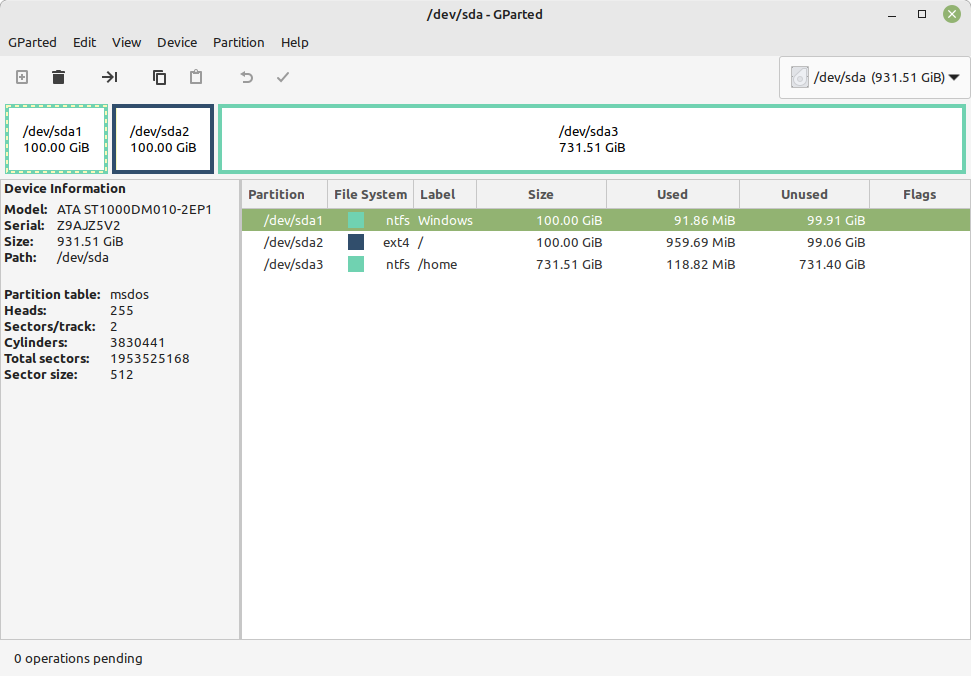Viewport: 971px width, 676px height.
Task: Open the Device menu
Action: tap(177, 42)
